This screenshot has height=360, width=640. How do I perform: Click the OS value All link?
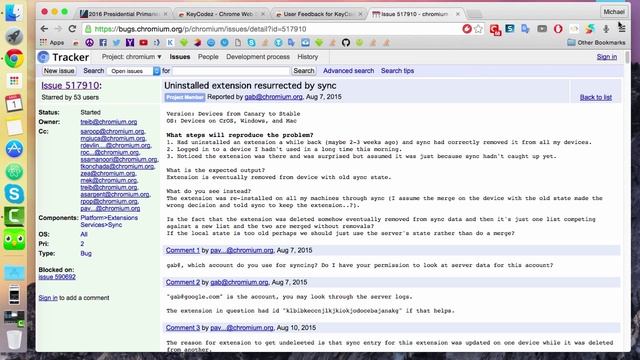click(x=84, y=234)
